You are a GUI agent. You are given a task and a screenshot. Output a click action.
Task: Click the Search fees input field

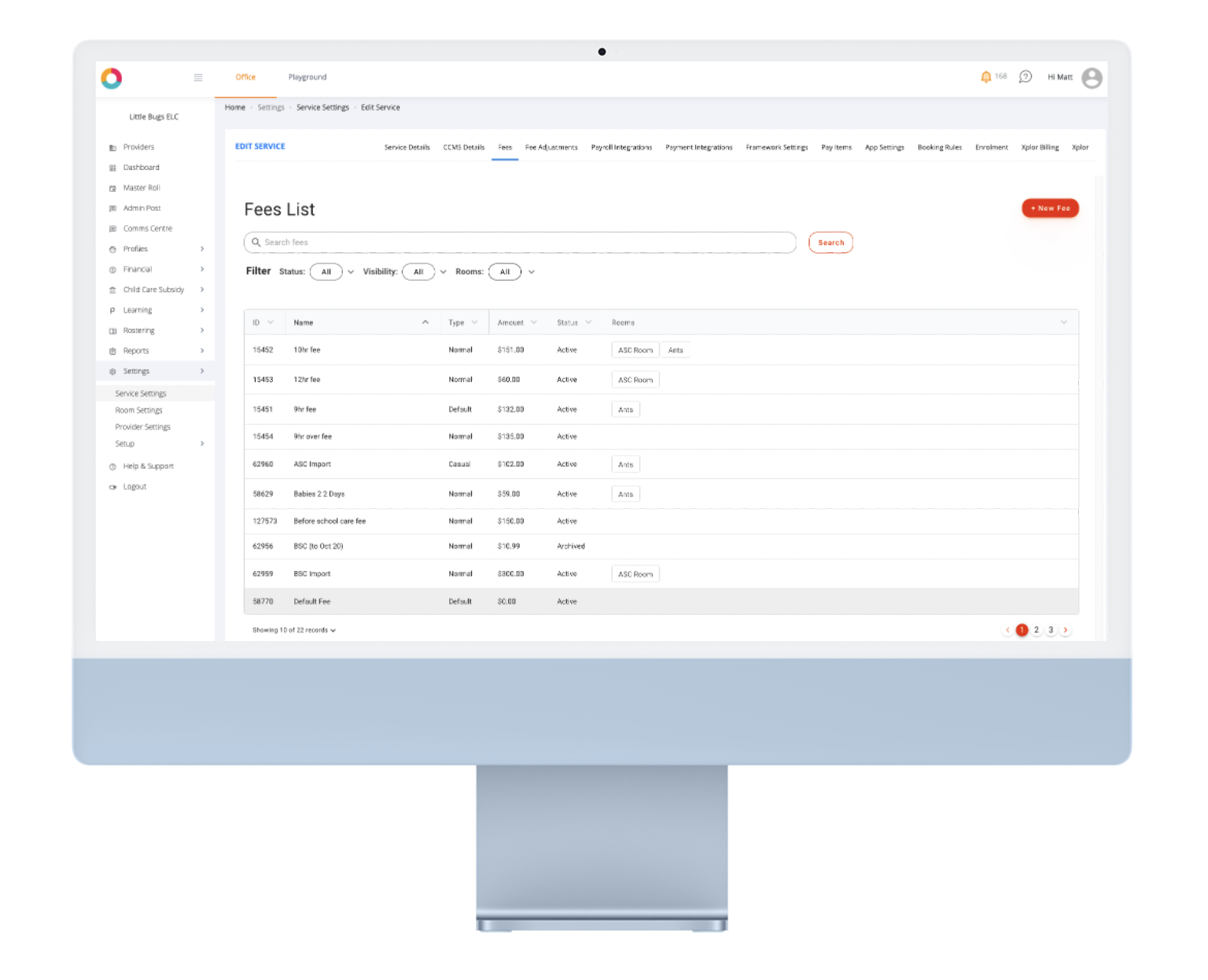pyautogui.click(x=519, y=243)
